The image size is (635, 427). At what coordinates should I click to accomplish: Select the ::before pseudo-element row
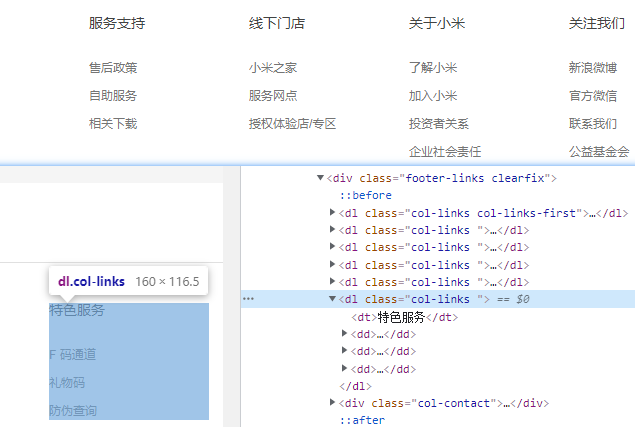[x=366, y=195]
